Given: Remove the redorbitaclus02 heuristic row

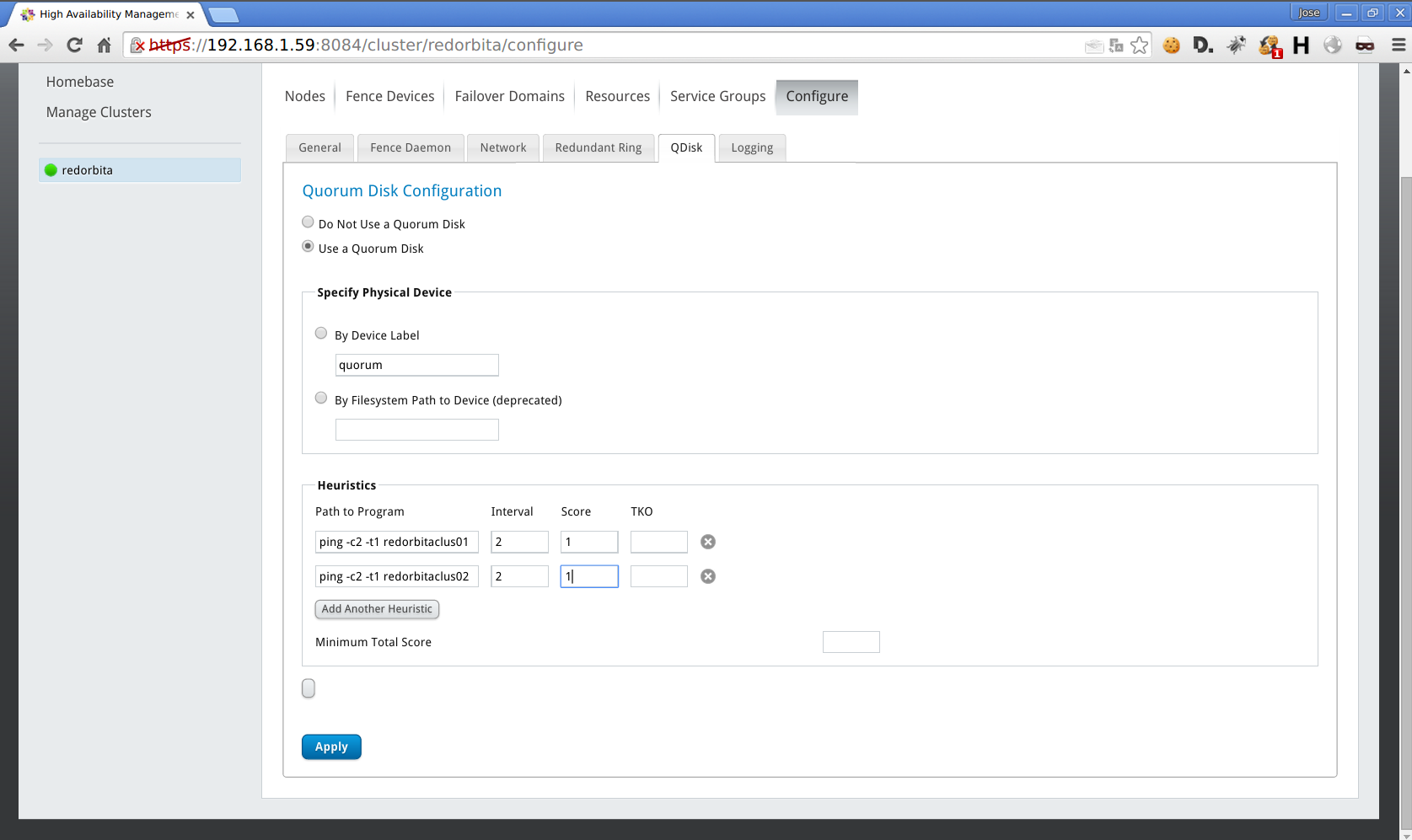Looking at the screenshot, I should click(x=708, y=576).
